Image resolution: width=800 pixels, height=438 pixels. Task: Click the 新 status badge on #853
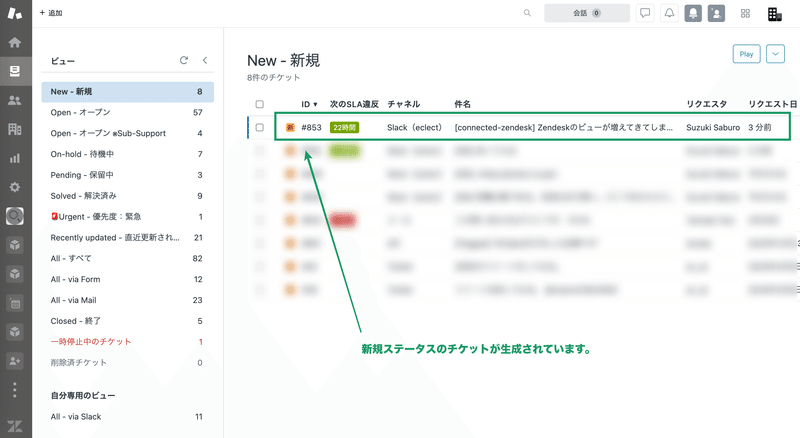290,128
